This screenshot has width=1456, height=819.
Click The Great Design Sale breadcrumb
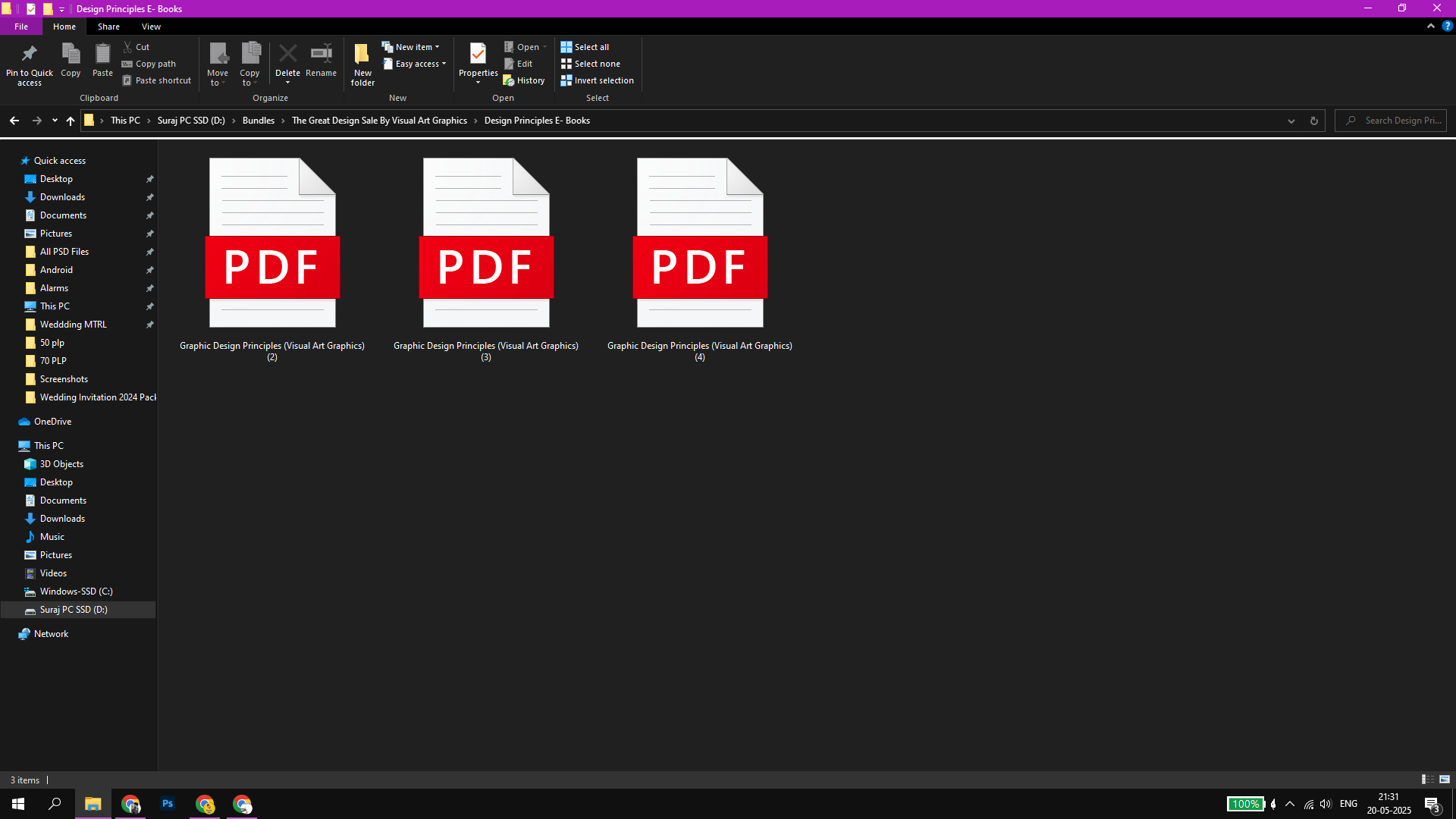pyautogui.click(x=379, y=121)
